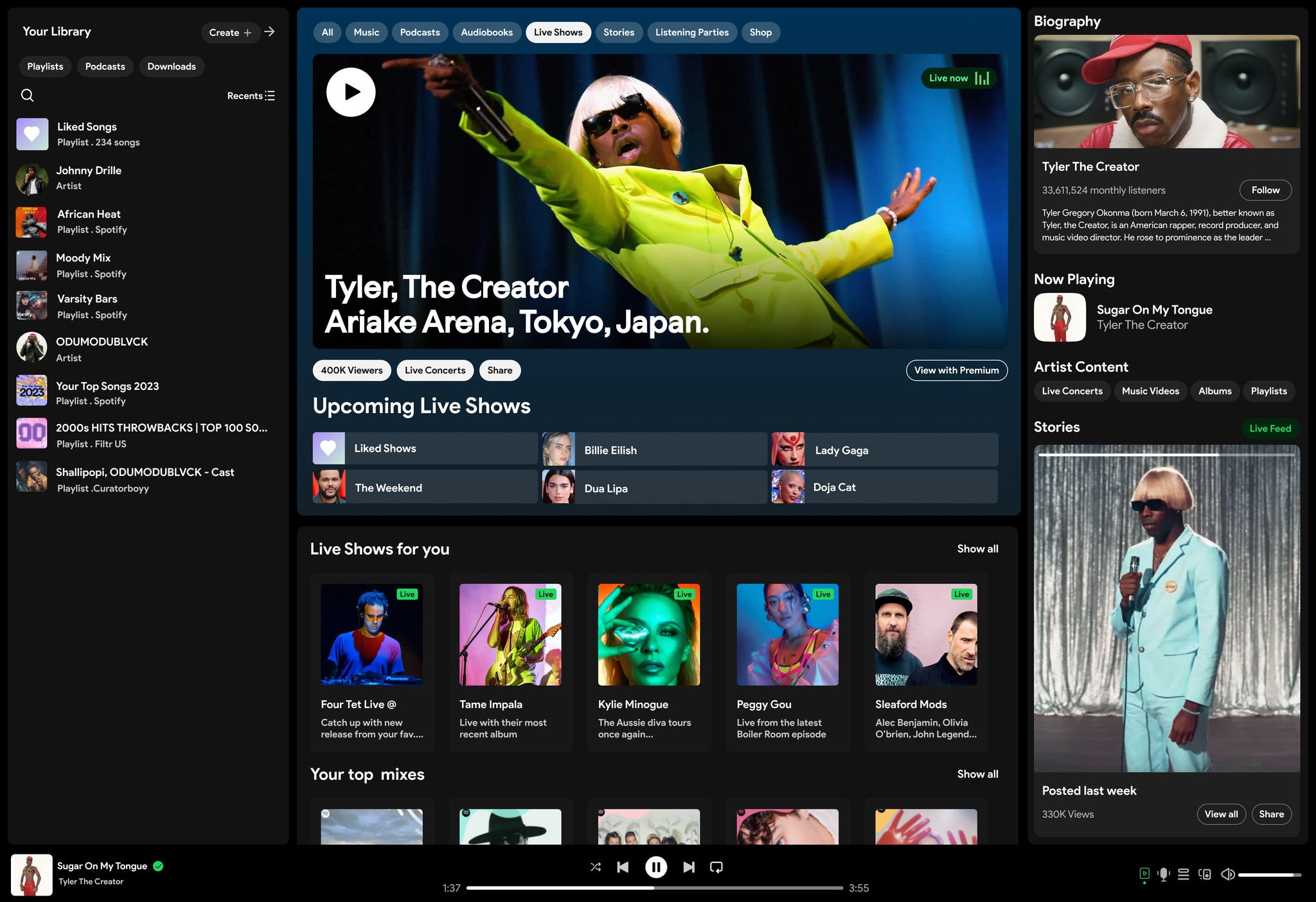
Task: Open the lyrics microphone icon
Action: [1163, 874]
